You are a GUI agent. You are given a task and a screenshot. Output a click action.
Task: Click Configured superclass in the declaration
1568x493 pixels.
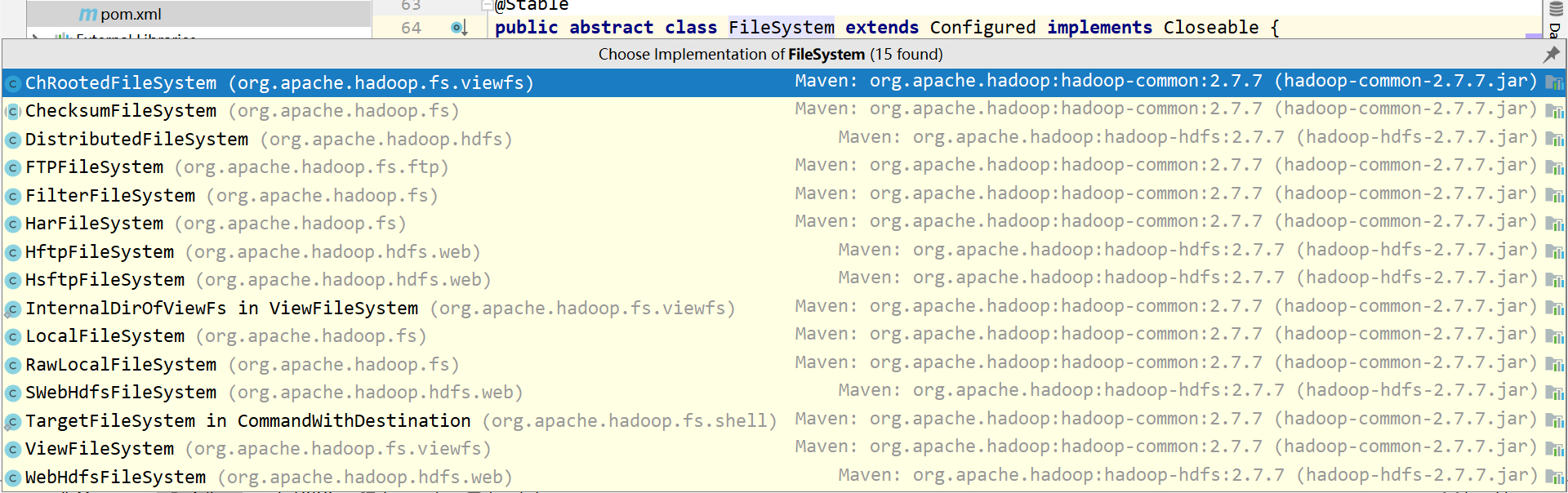(x=982, y=28)
